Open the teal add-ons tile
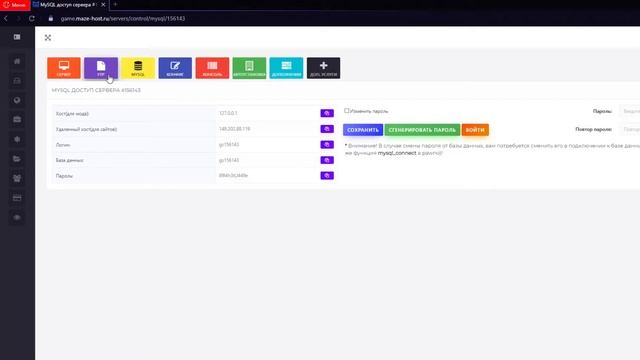Viewport: 640px width, 360px height. point(286,68)
